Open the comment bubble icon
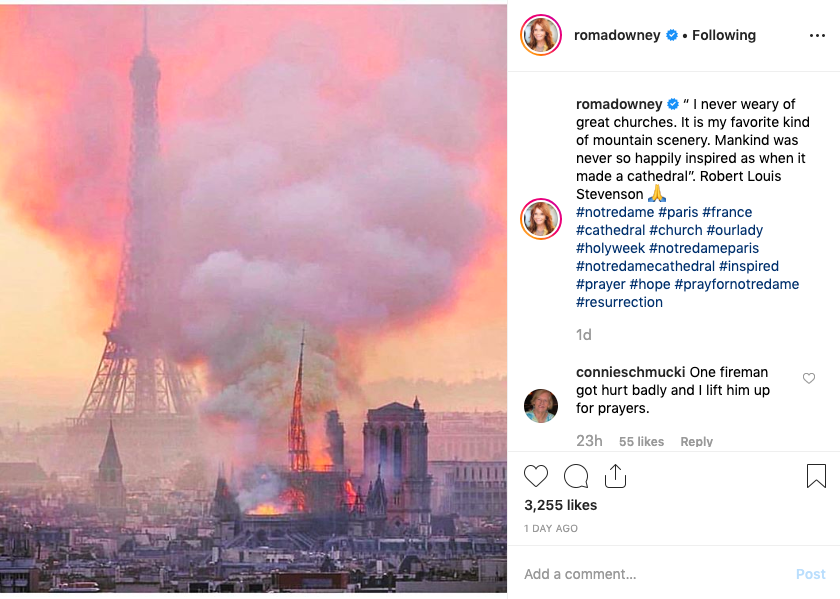Screen dimensions: 840x599 point(576,476)
